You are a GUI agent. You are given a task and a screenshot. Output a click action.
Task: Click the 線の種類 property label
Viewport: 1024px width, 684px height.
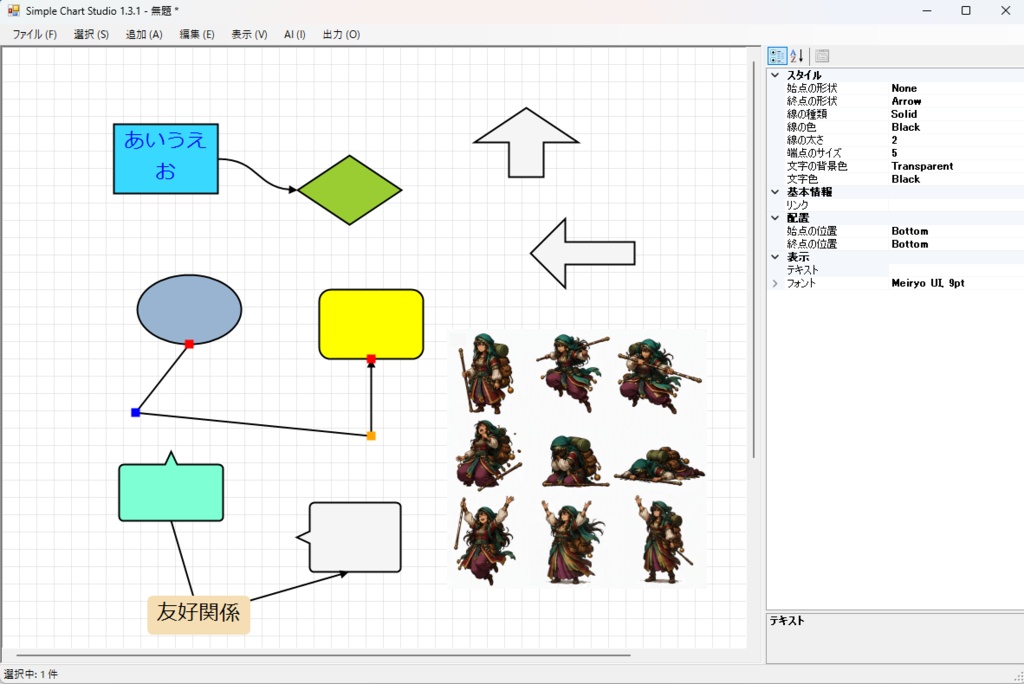coord(807,114)
